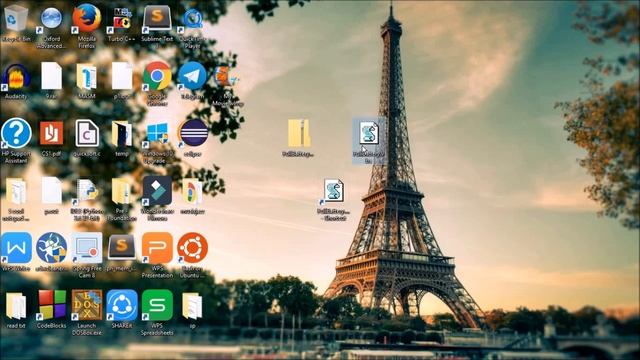Select the Google Chrome shortcut

tap(157, 76)
